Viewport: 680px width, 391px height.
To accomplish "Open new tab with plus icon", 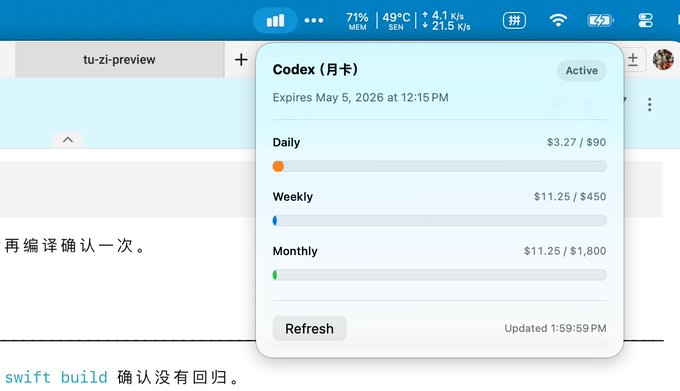I will point(241,59).
